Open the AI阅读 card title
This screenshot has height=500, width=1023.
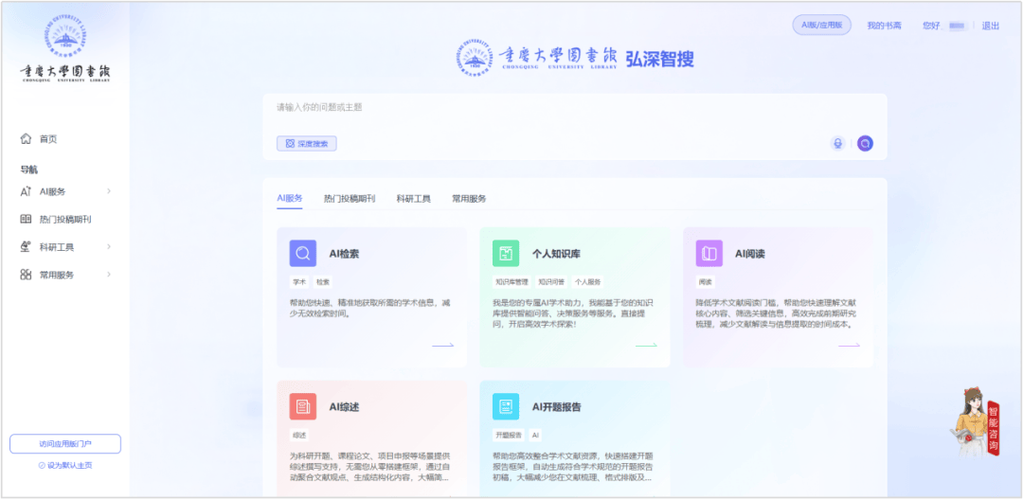click(x=750, y=254)
